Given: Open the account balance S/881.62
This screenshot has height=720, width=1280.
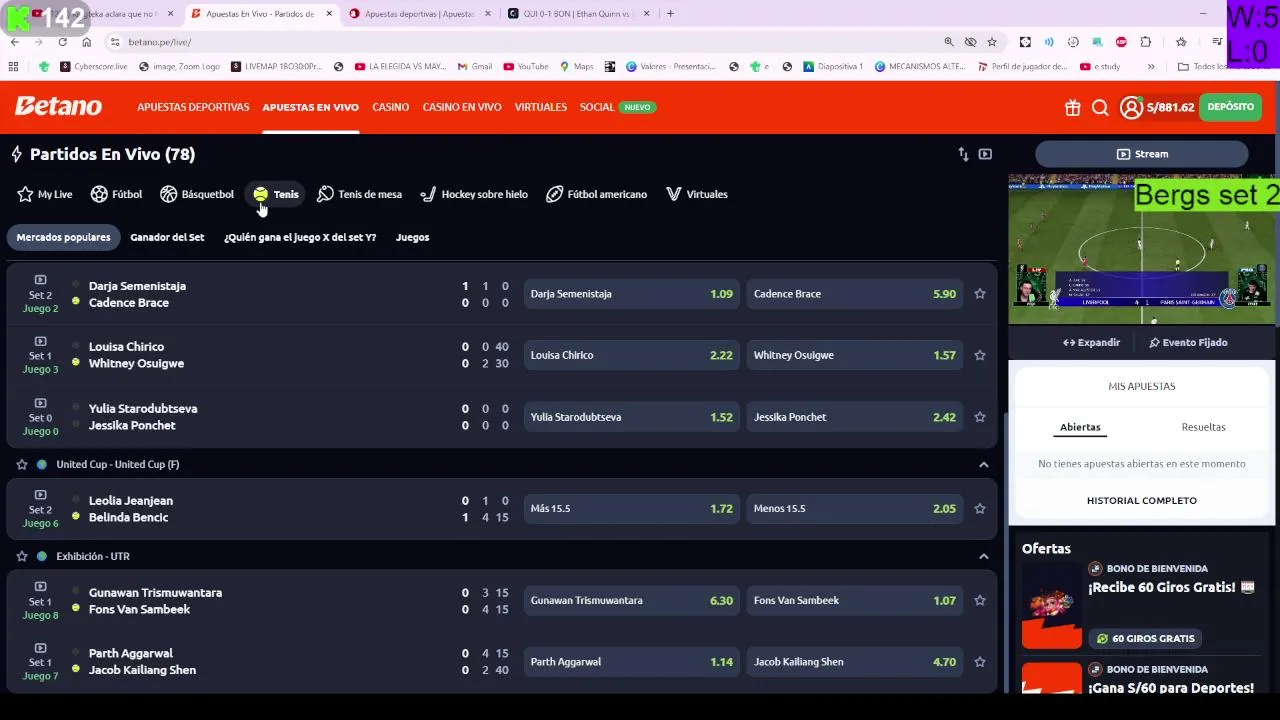Looking at the screenshot, I should [x=1170, y=107].
